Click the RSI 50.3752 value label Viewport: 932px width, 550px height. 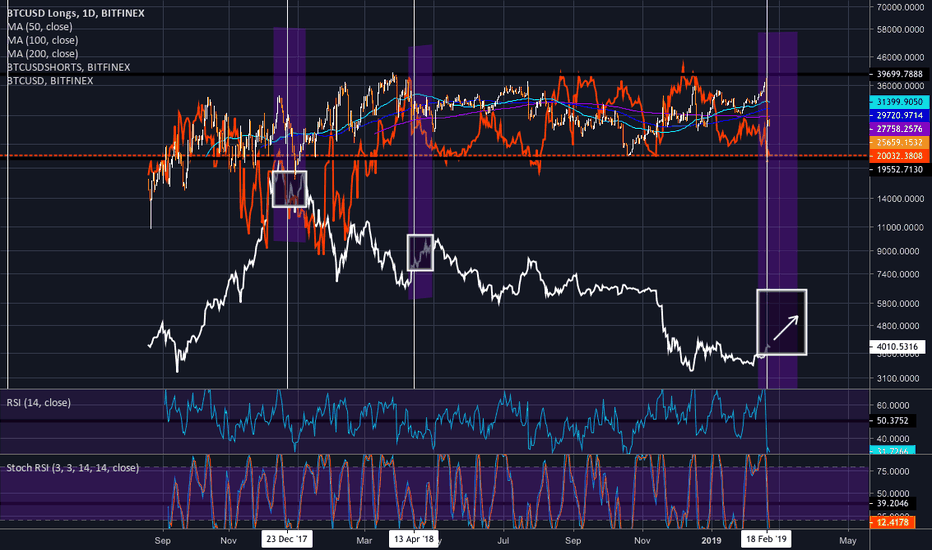pyautogui.click(x=892, y=420)
